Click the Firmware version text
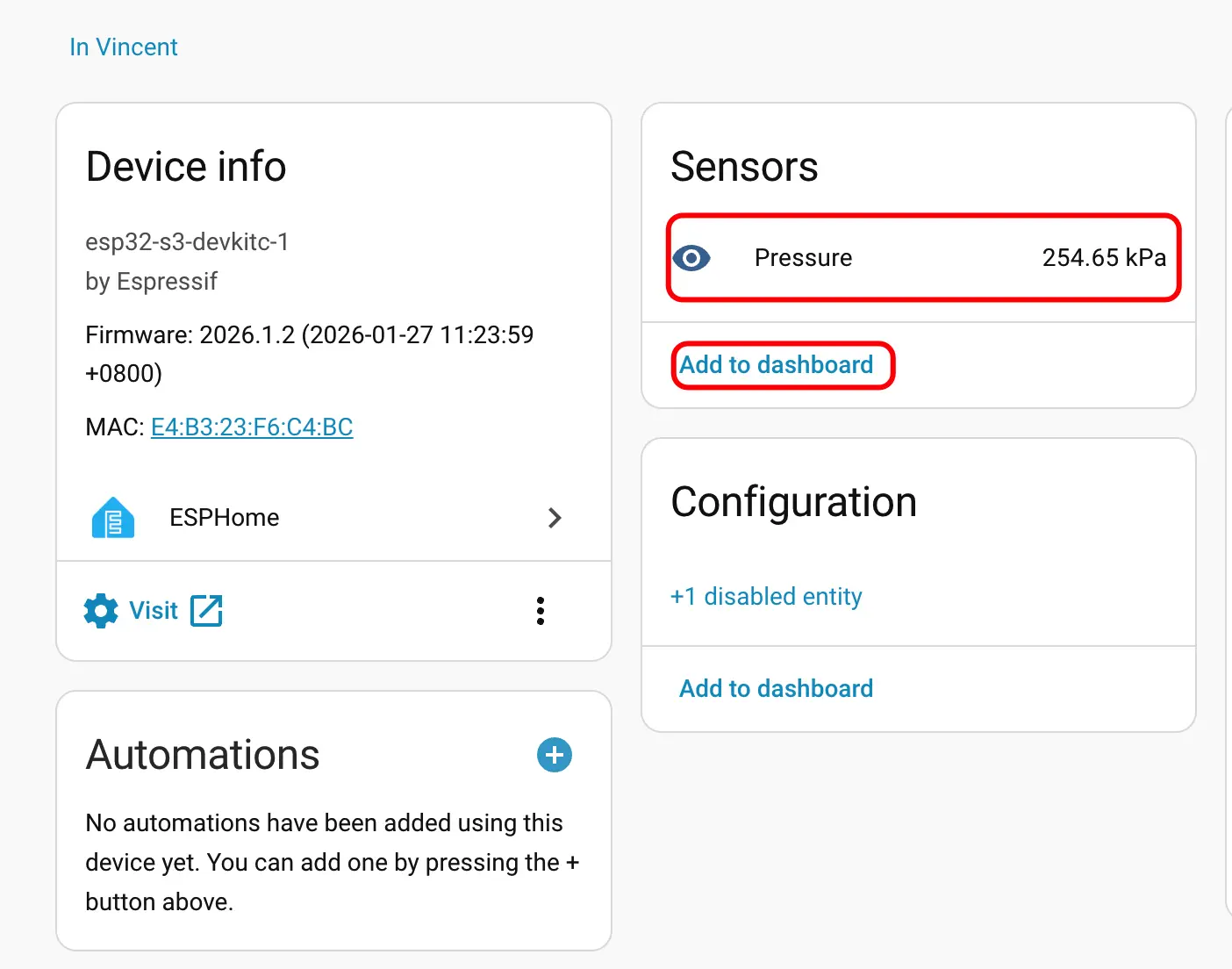The image size is (1232, 969). (309, 335)
